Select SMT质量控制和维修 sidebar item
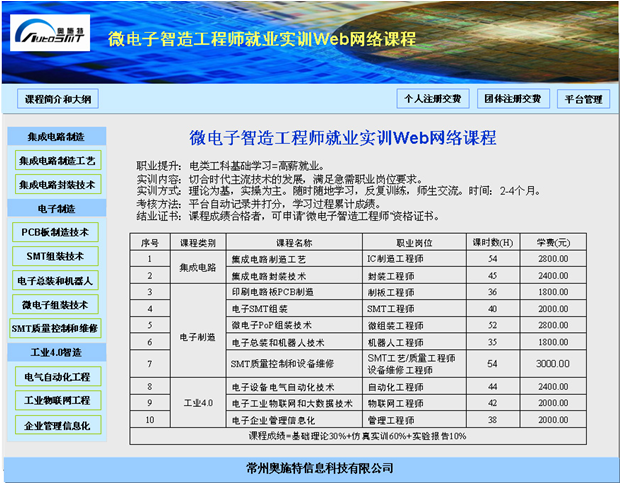Screen dimensions: 621x484 pyautogui.click(x=56, y=328)
